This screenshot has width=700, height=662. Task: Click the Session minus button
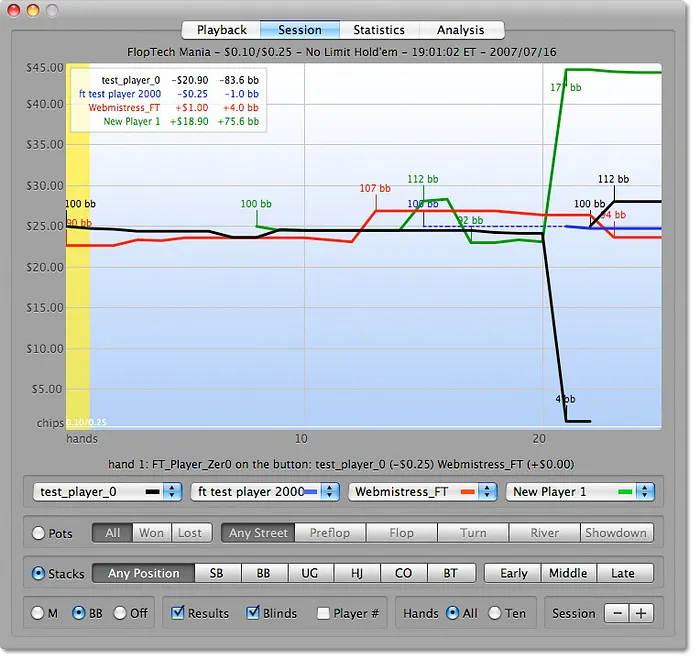pyautogui.click(x=617, y=613)
